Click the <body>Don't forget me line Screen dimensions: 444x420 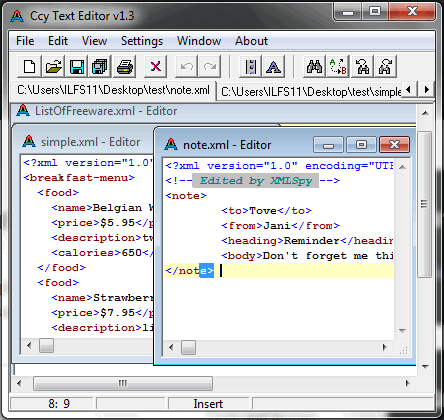(x=307, y=256)
